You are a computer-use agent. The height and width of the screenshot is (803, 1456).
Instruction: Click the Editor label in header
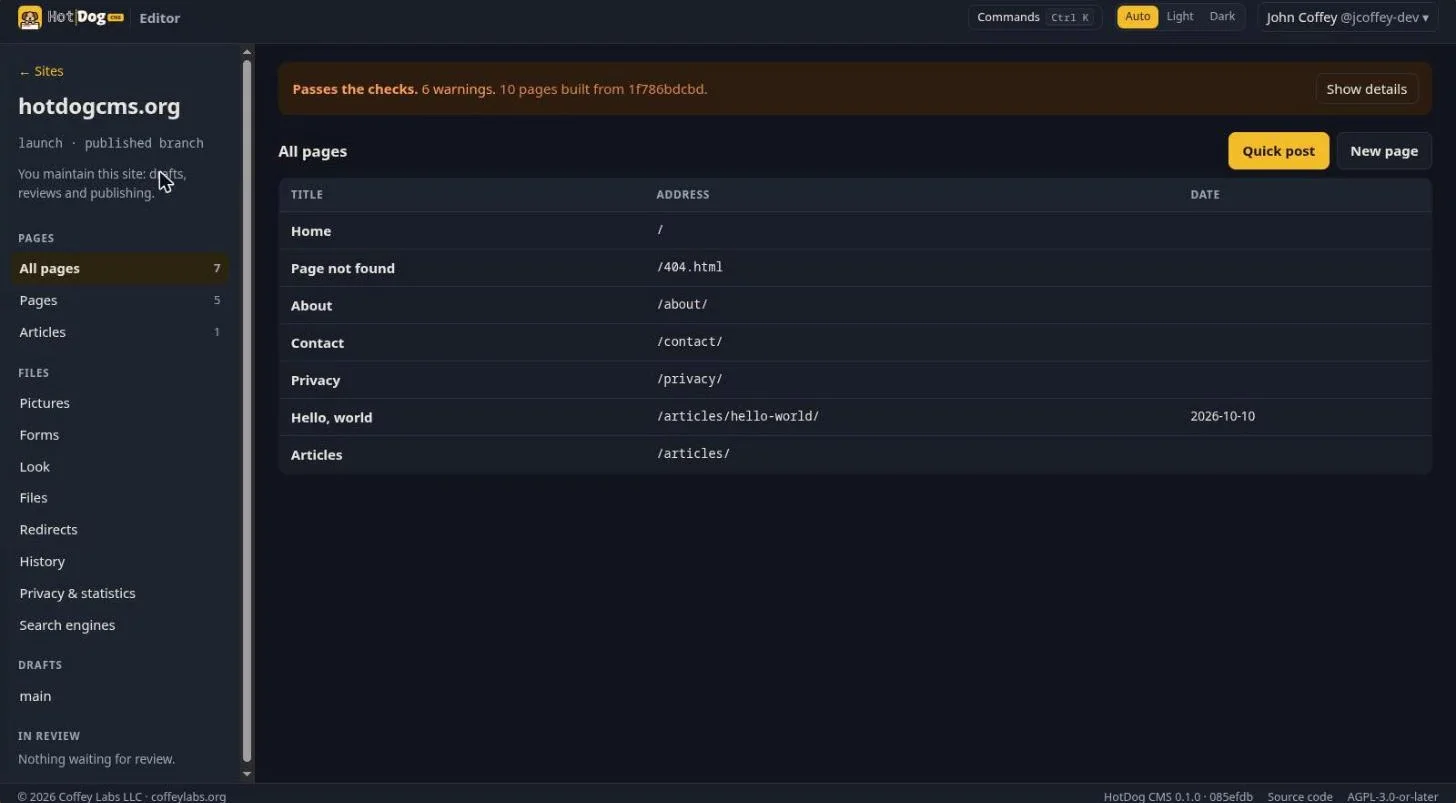point(159,18)
